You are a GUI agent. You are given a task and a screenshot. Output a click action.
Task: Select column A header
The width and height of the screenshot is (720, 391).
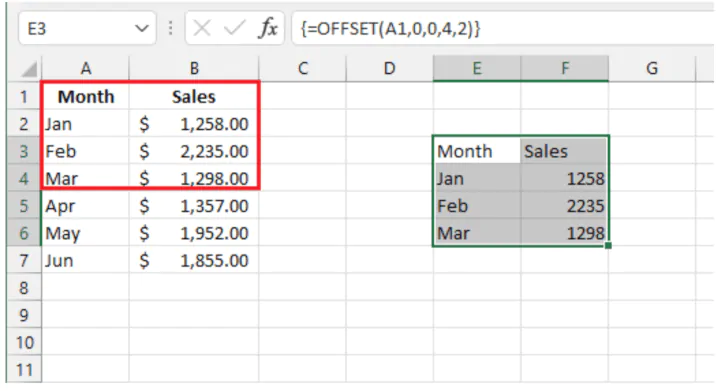pos(85,68)
